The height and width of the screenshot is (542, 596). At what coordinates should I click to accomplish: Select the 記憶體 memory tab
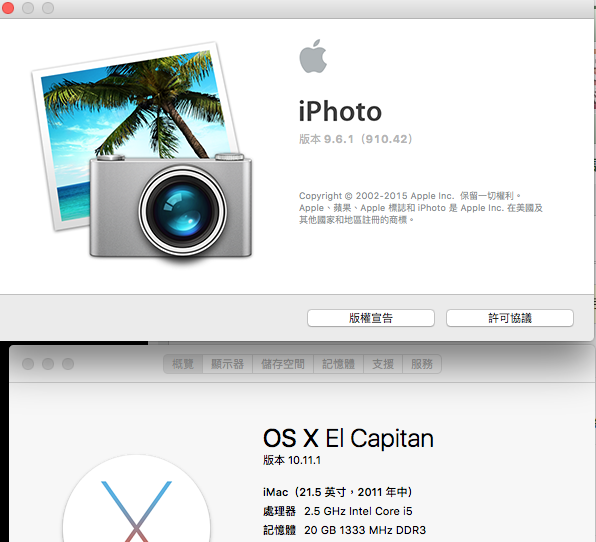338,364
